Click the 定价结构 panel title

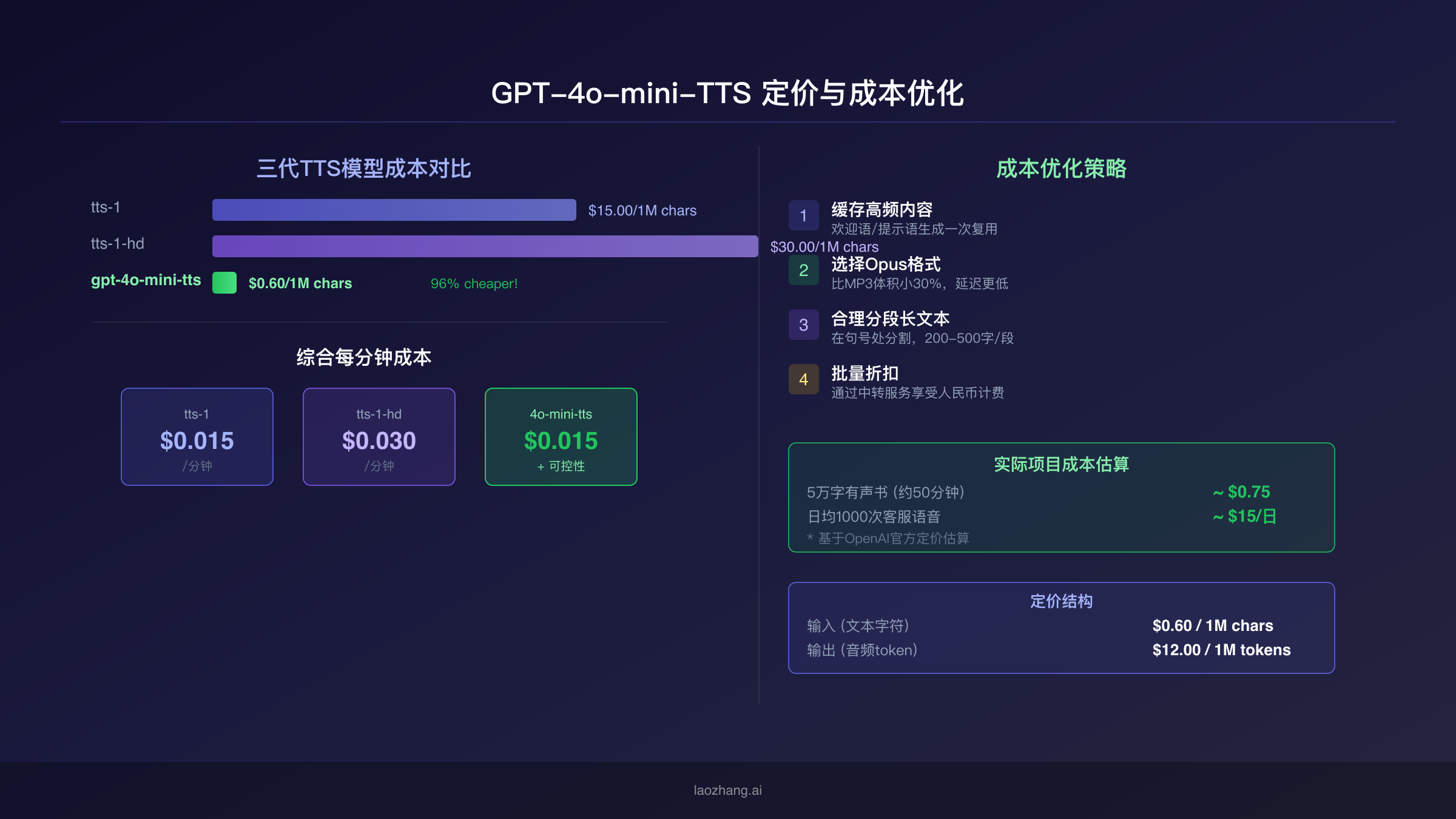pyautogui.click(x=1061, y=601)
